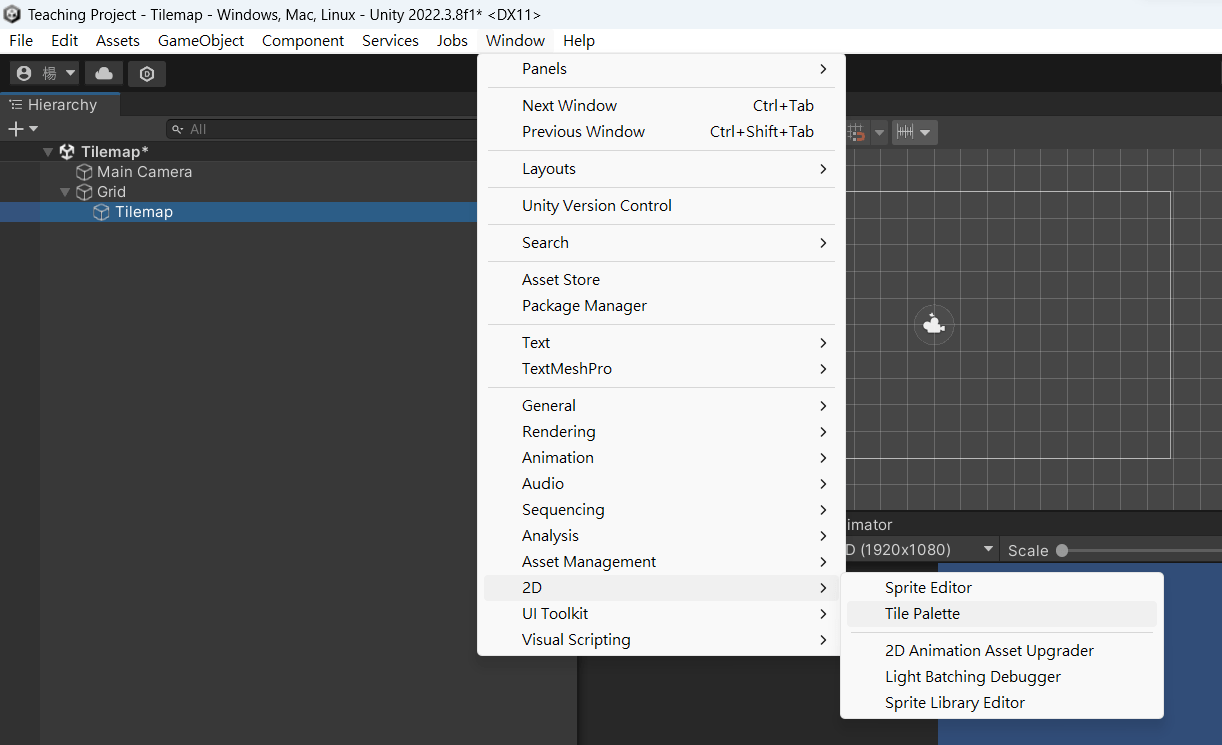The width and height of the screenshot is (1222, 745).
Task: Open Package Manager
Action: pos(662,306)
